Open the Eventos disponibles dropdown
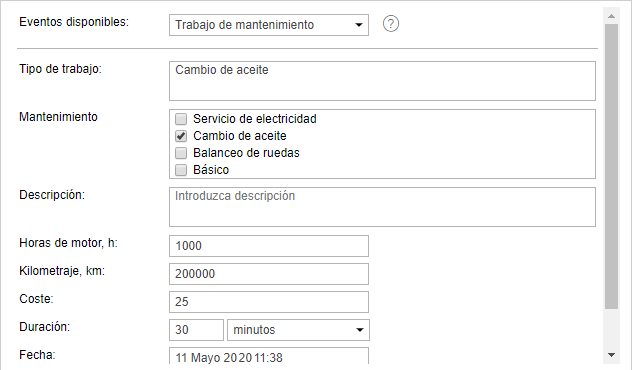The height and width of the screenshot is (370, 632). pyautogui.click(x=269, y=25)
